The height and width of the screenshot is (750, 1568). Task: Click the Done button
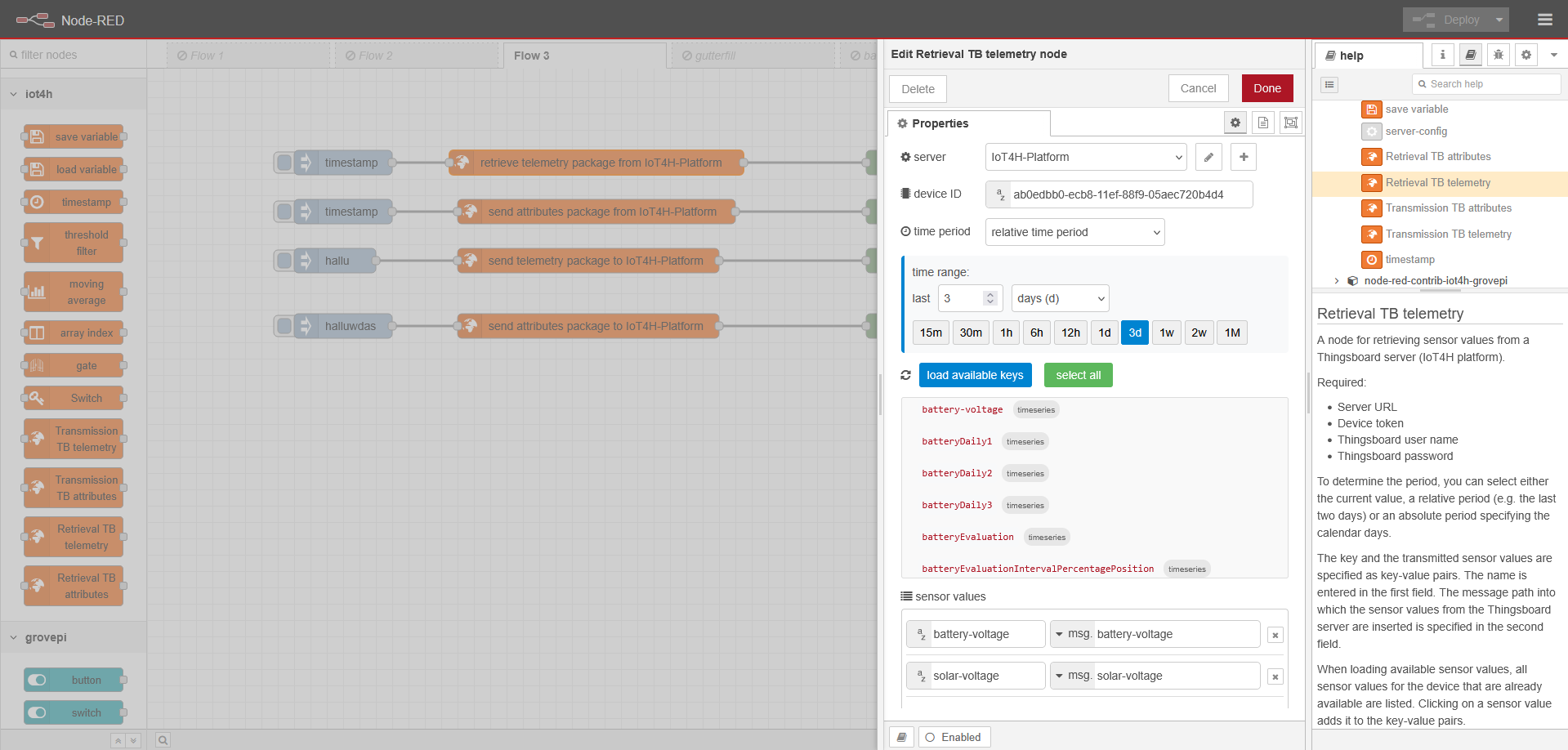1267,88
